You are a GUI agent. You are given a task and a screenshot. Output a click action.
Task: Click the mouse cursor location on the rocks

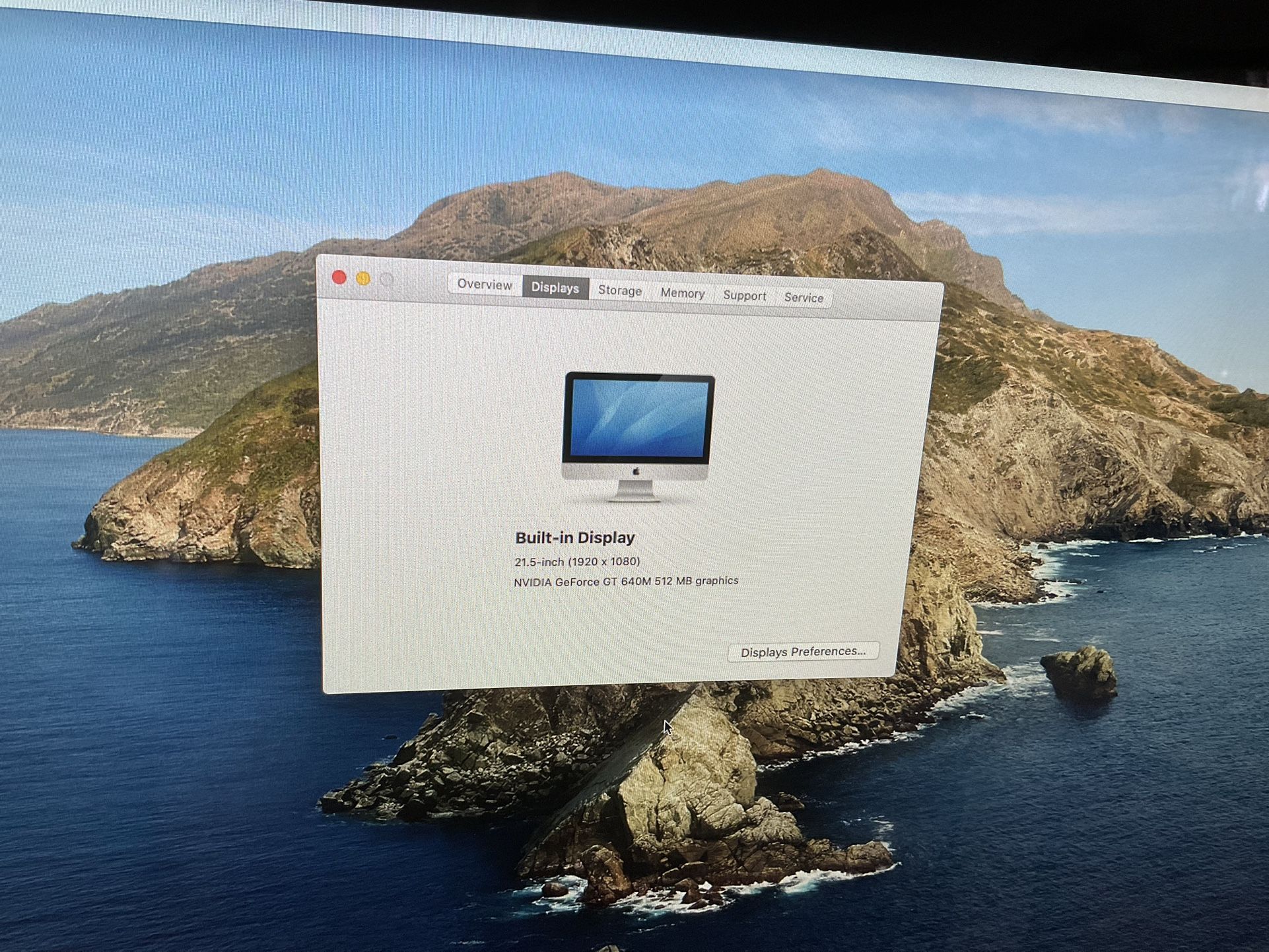[666, 726]
